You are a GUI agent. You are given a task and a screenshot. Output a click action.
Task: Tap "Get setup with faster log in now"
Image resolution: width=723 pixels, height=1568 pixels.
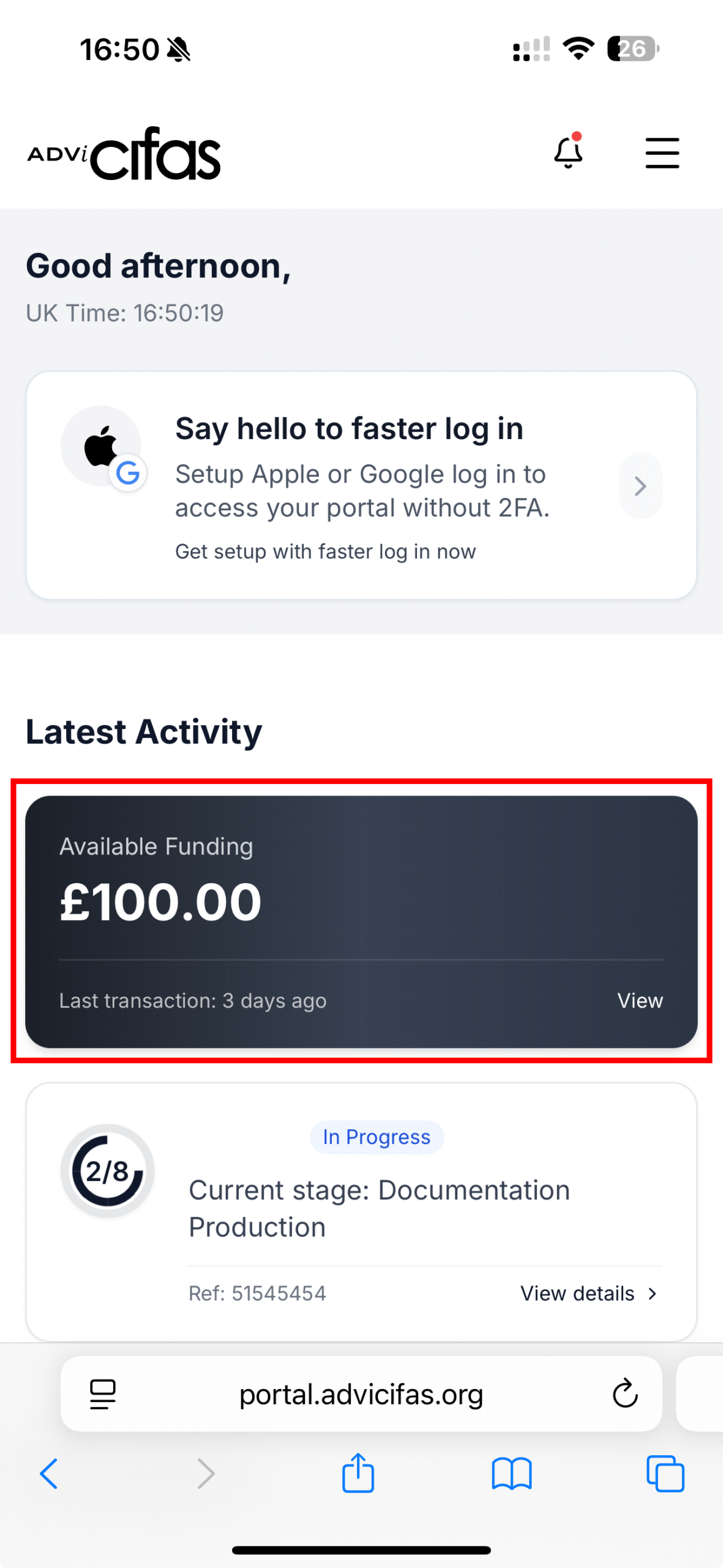click(325, 551)
